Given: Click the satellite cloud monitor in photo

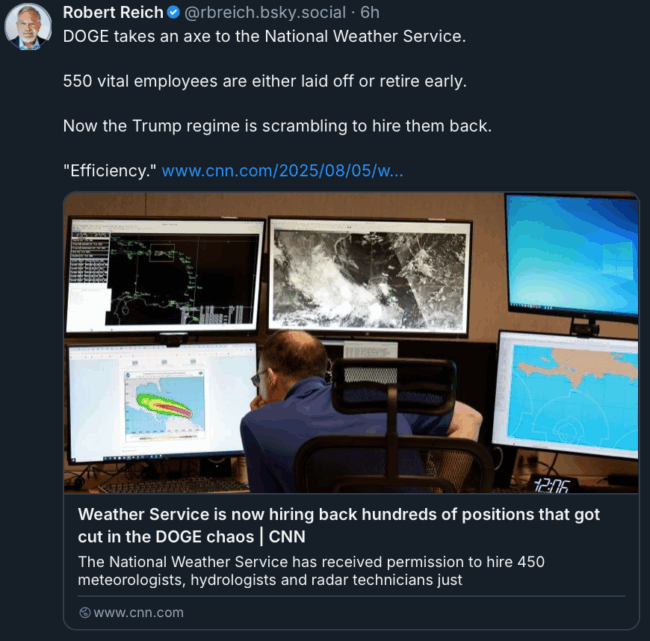Looking at the screenshot, I should (x=369, y=276).
